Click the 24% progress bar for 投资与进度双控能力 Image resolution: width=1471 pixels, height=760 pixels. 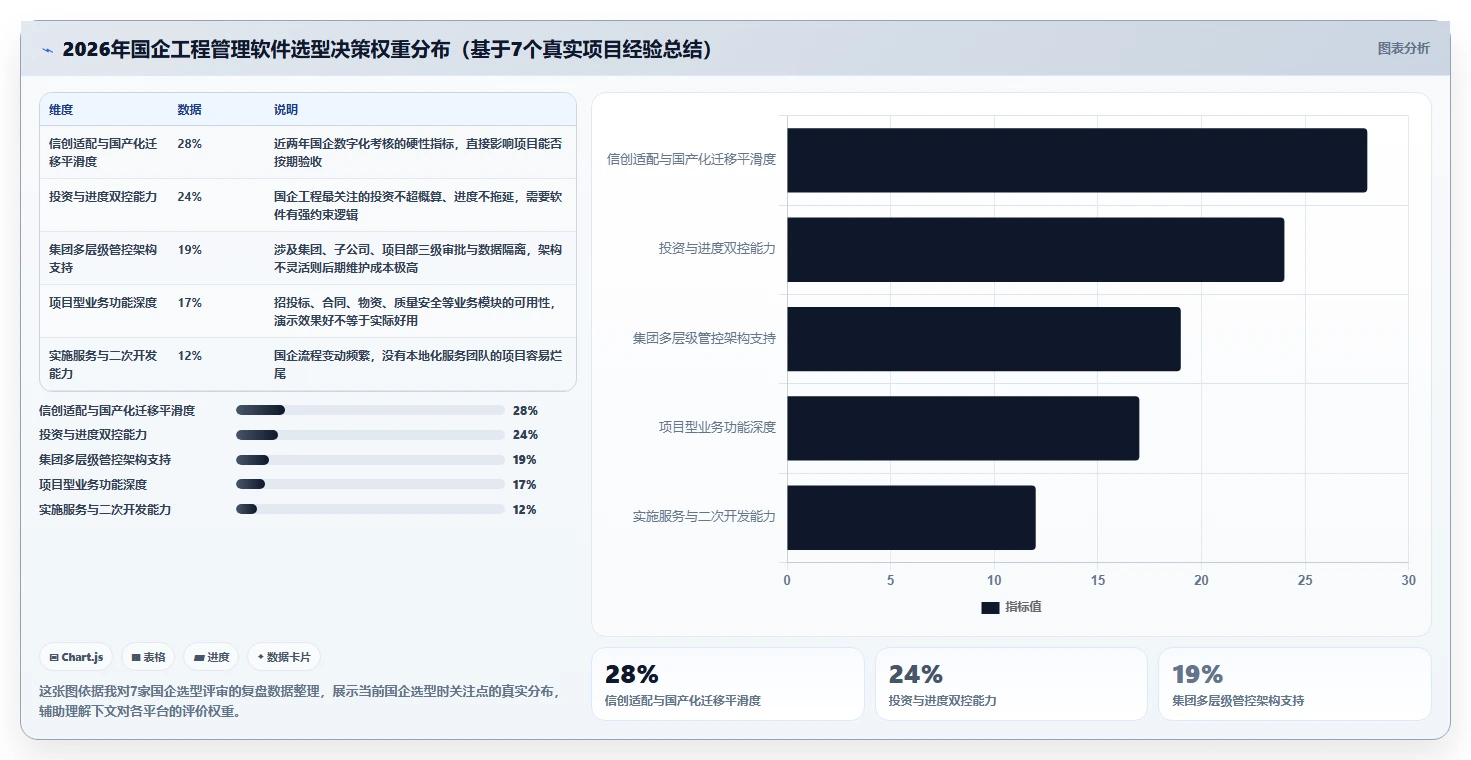pos(370,435)
